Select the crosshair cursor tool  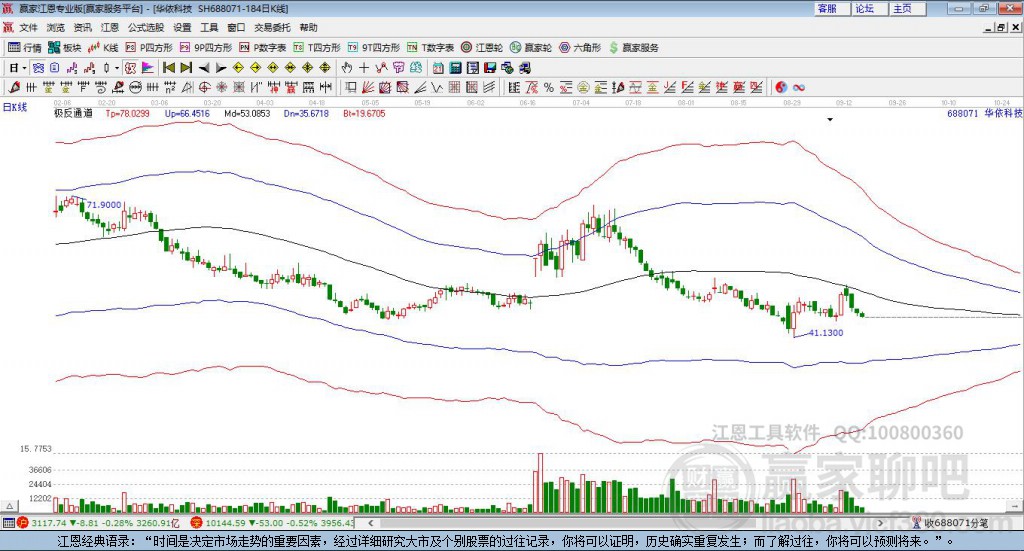pos(364,68)
